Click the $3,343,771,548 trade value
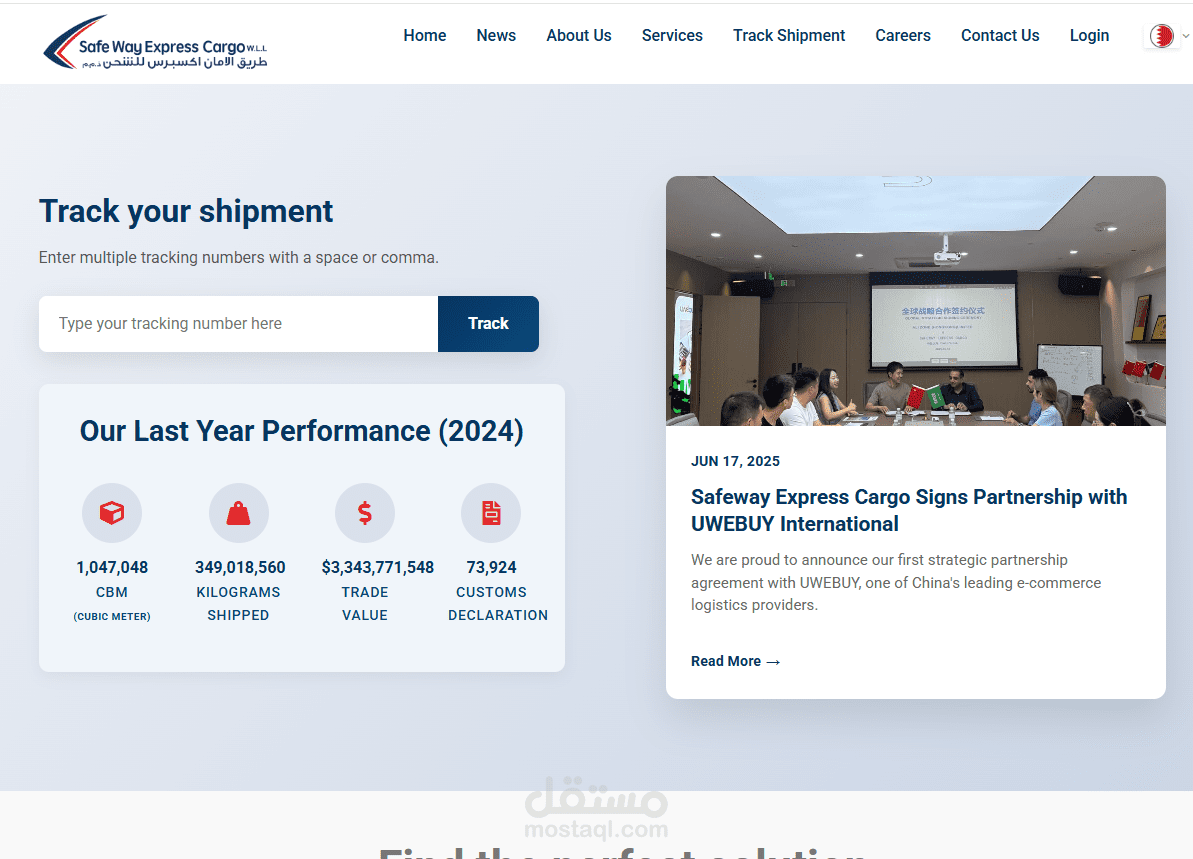 coord(377,568)
